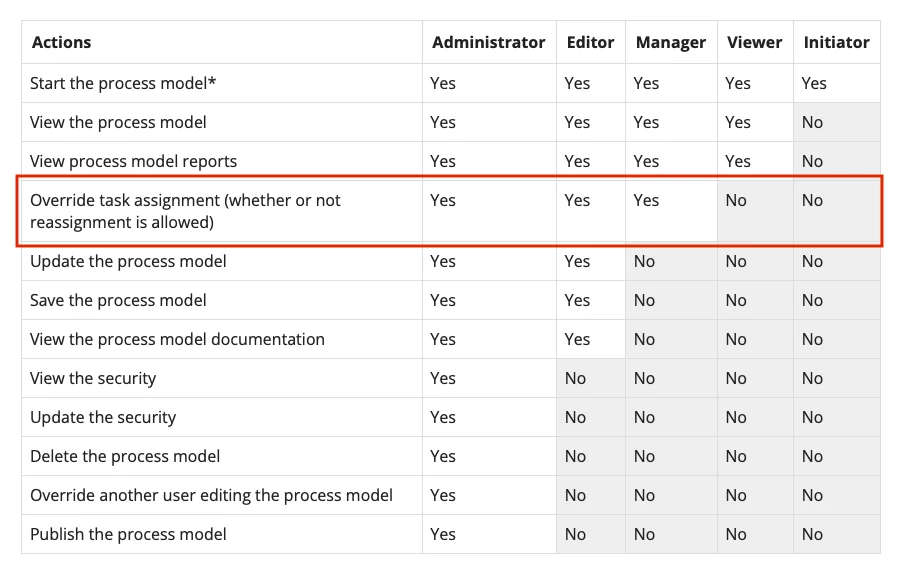The width and height of the screenshot is (900, 564).
Task: Click Editor 'Yes' for Save the process model
Action: (x=577, y=300)
